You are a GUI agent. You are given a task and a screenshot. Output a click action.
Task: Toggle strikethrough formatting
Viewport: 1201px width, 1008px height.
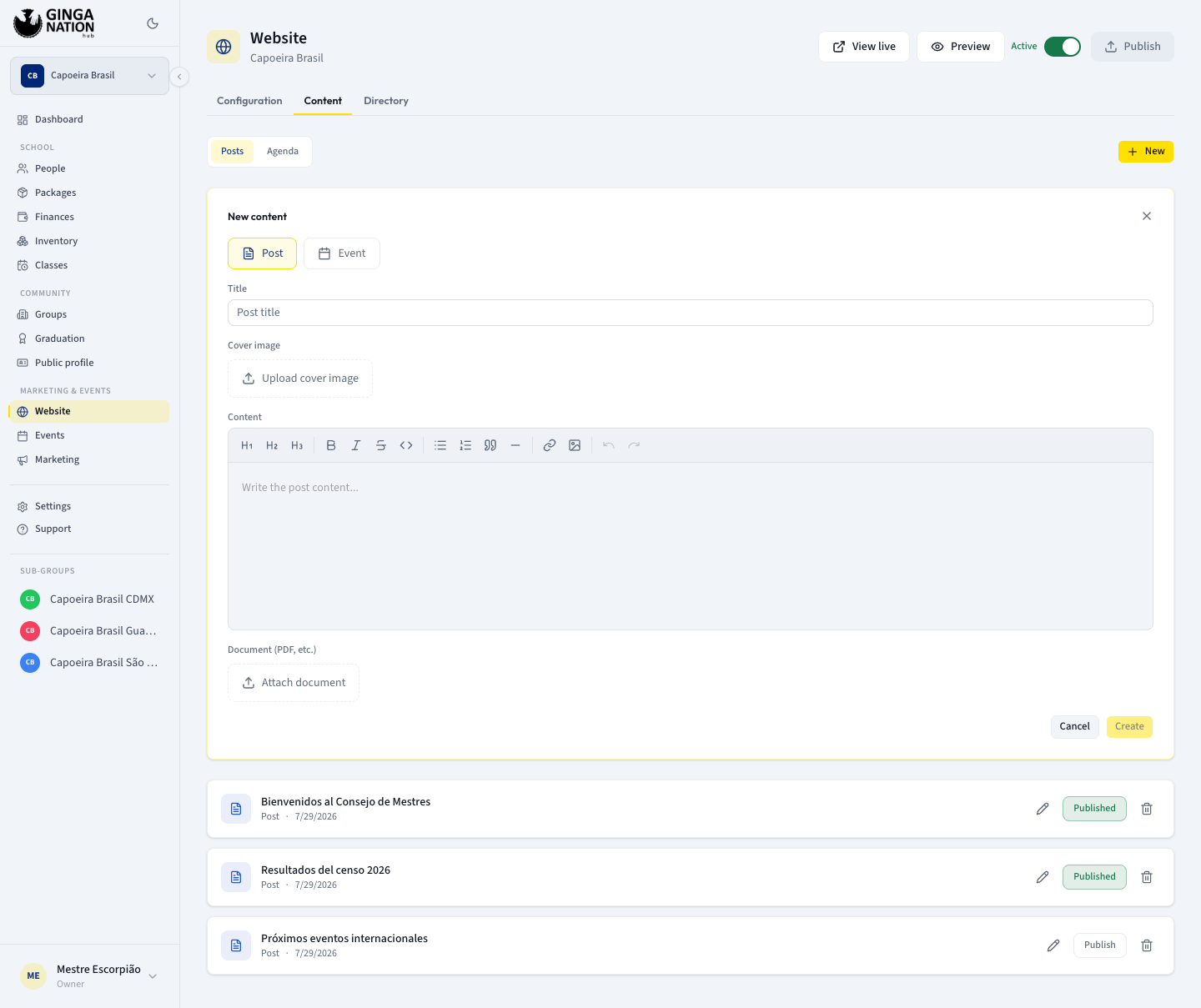(x=381, y=445)
